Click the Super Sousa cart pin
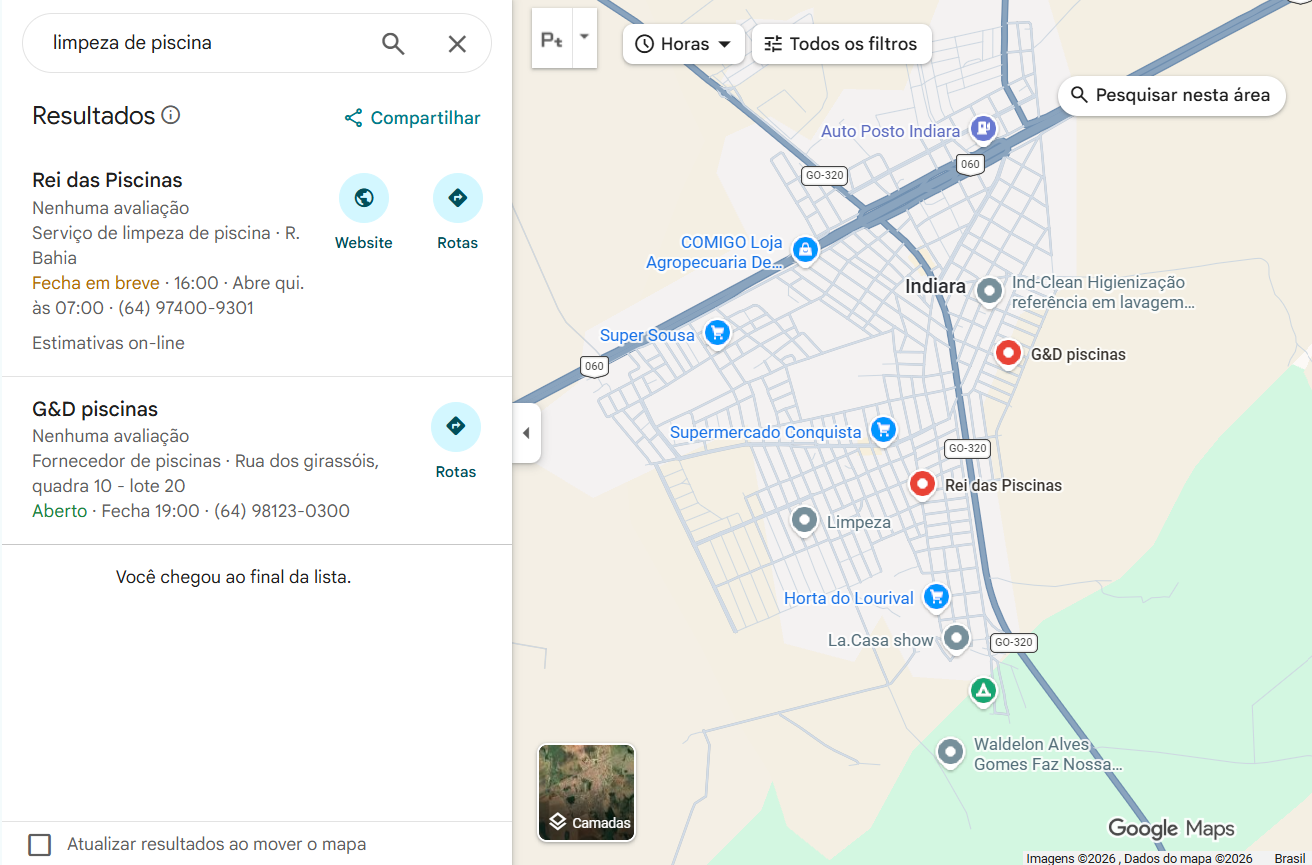This screenshot has height=865, width=1312. [716, 332]
